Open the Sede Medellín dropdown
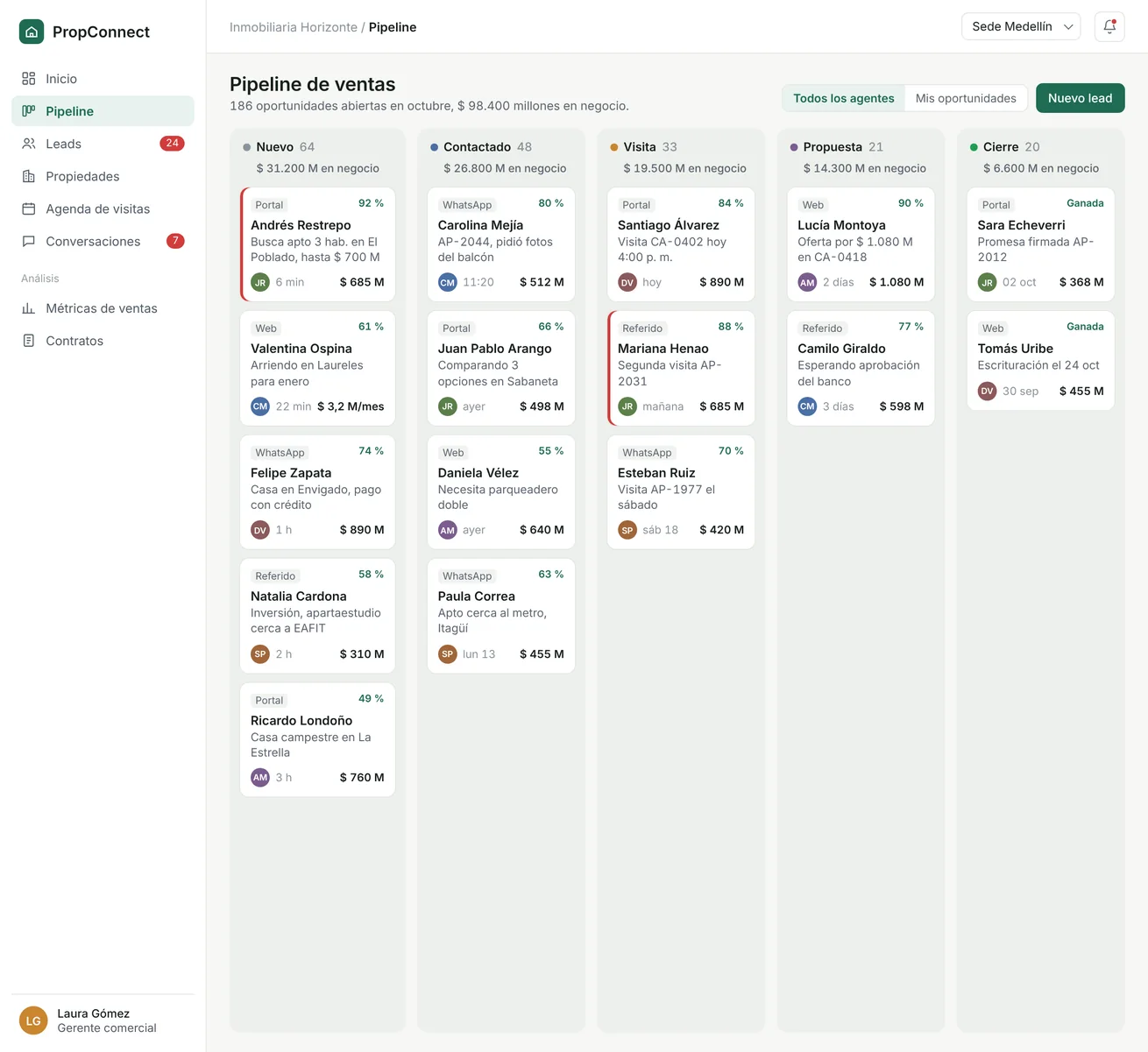1148x1052 pixels. click(1021, 26)
